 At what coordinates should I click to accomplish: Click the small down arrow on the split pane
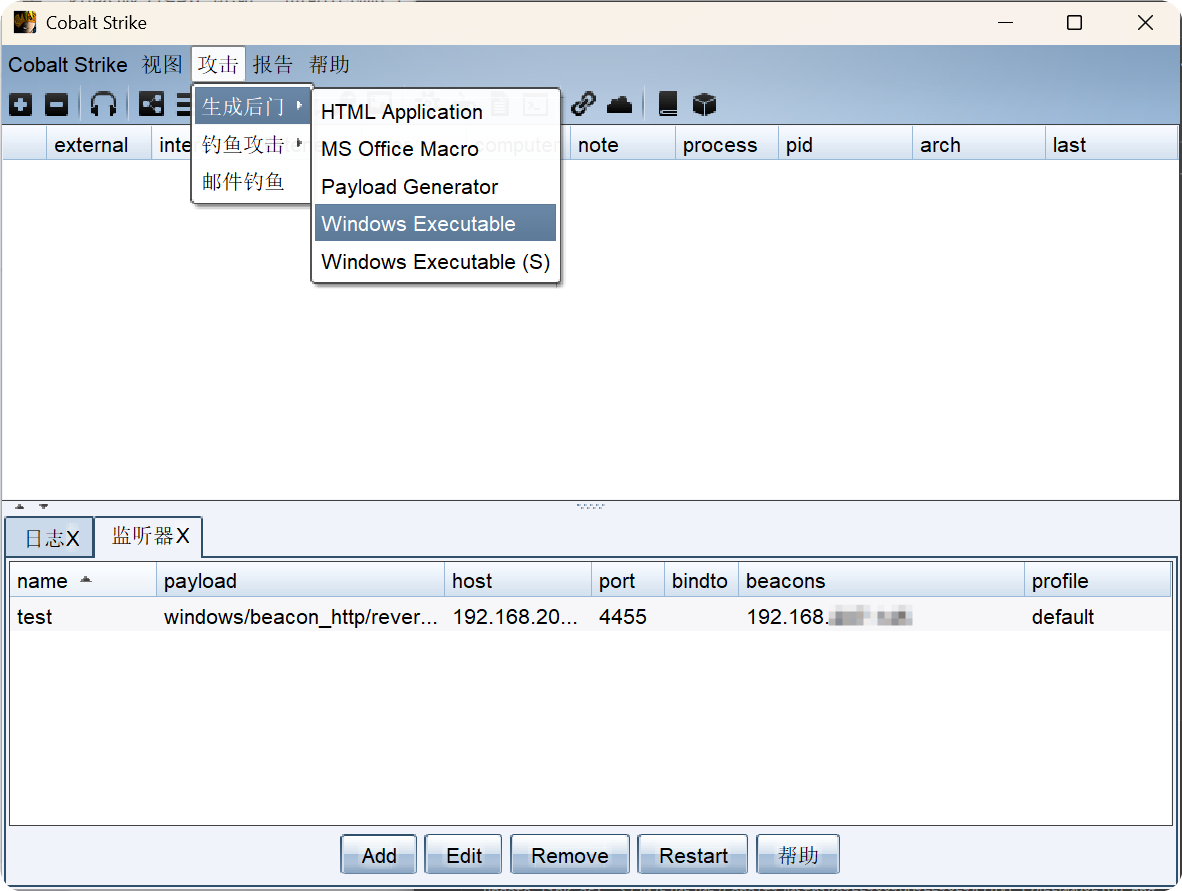44,507
